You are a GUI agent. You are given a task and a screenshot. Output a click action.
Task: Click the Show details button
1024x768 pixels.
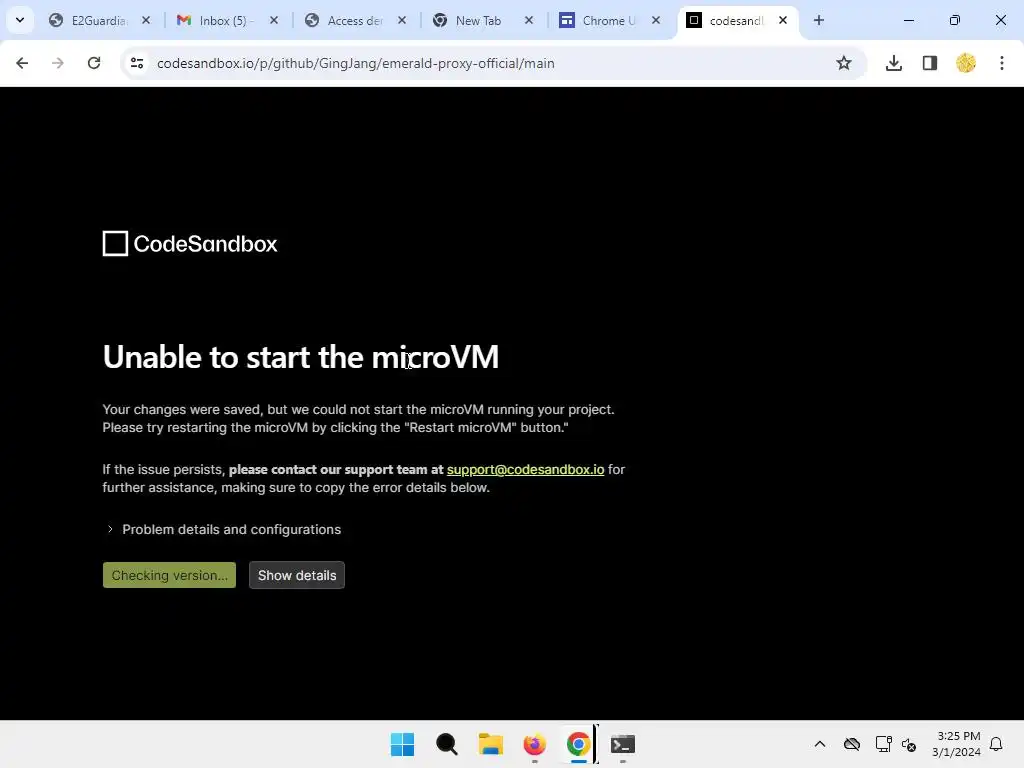(x=297, y=575)
